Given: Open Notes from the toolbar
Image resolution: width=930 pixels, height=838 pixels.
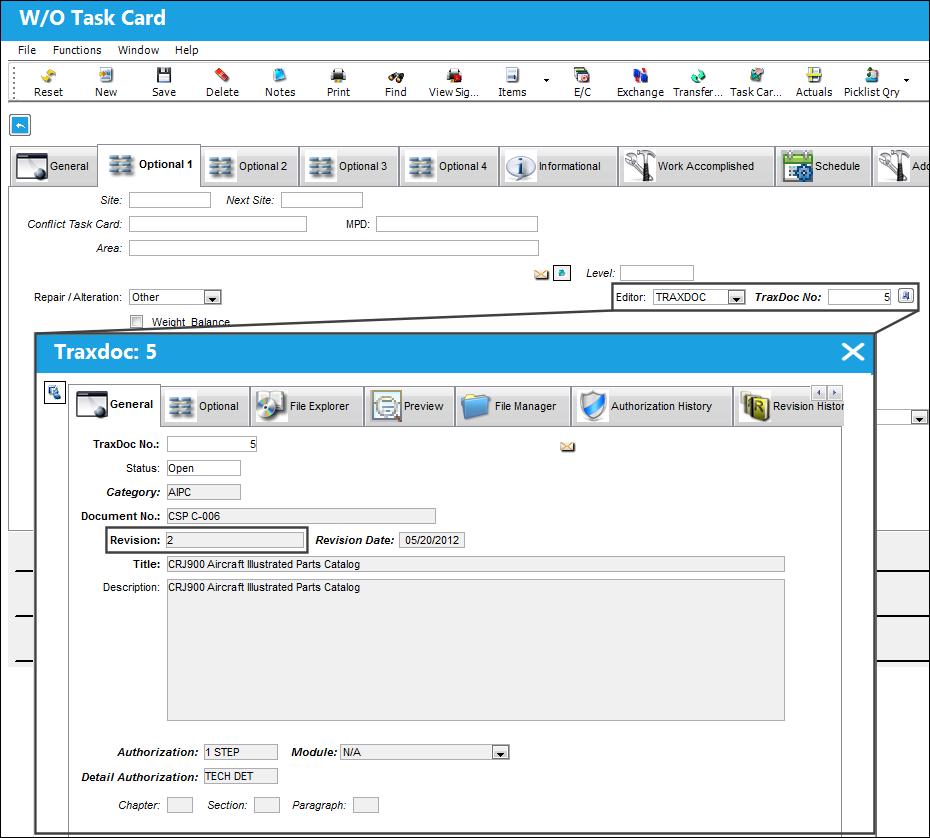Looking at the screenshot, I should pos(280,82).
